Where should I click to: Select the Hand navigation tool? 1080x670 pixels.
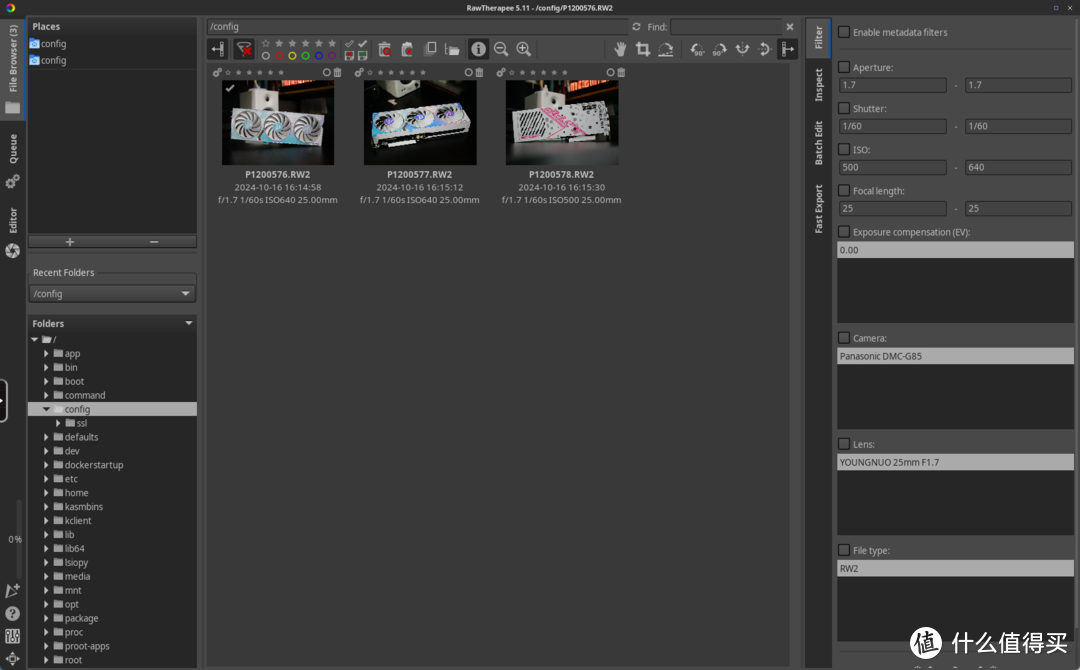[x=620, y=49]
